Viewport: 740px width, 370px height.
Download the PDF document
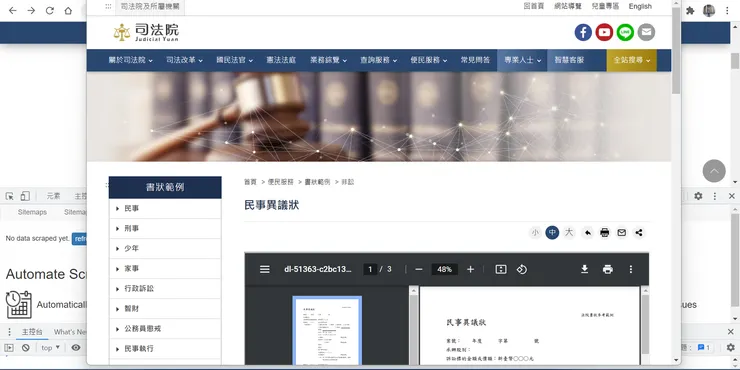pyautogui.click(x=584, y=269)
